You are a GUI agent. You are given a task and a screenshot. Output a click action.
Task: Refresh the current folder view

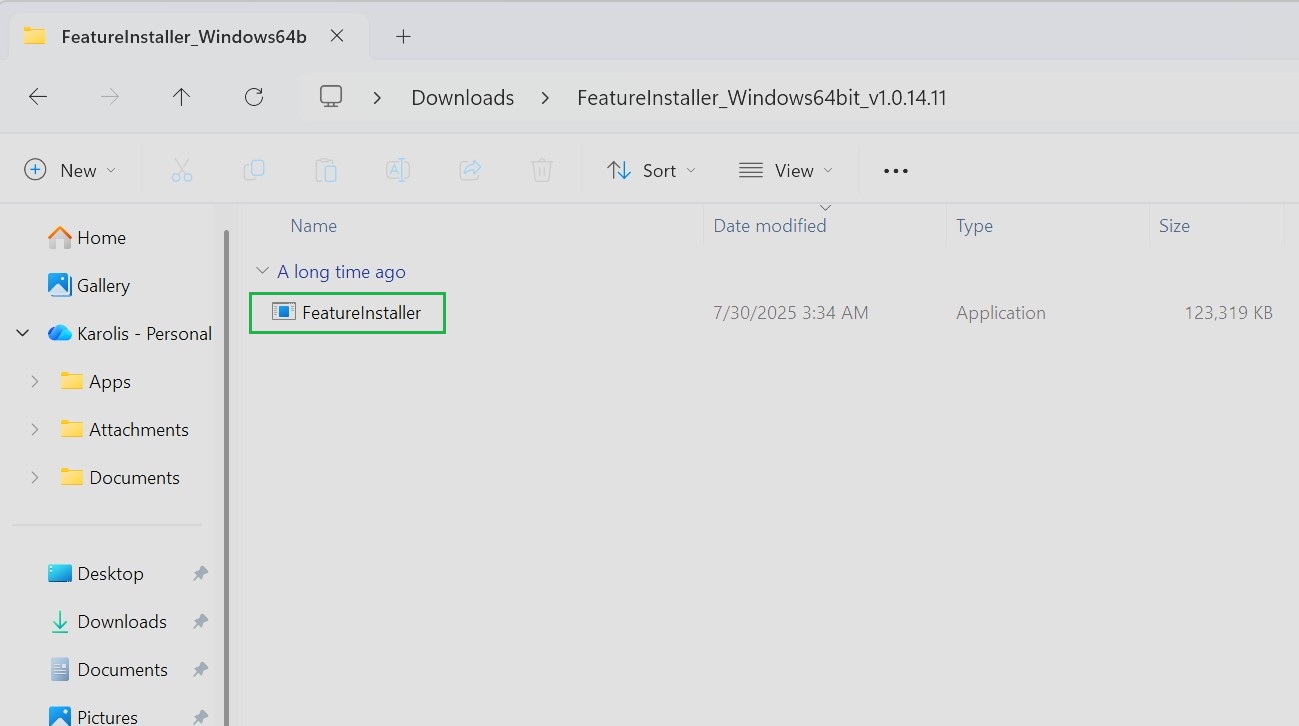pyautogui.click(x=254, y=97)
